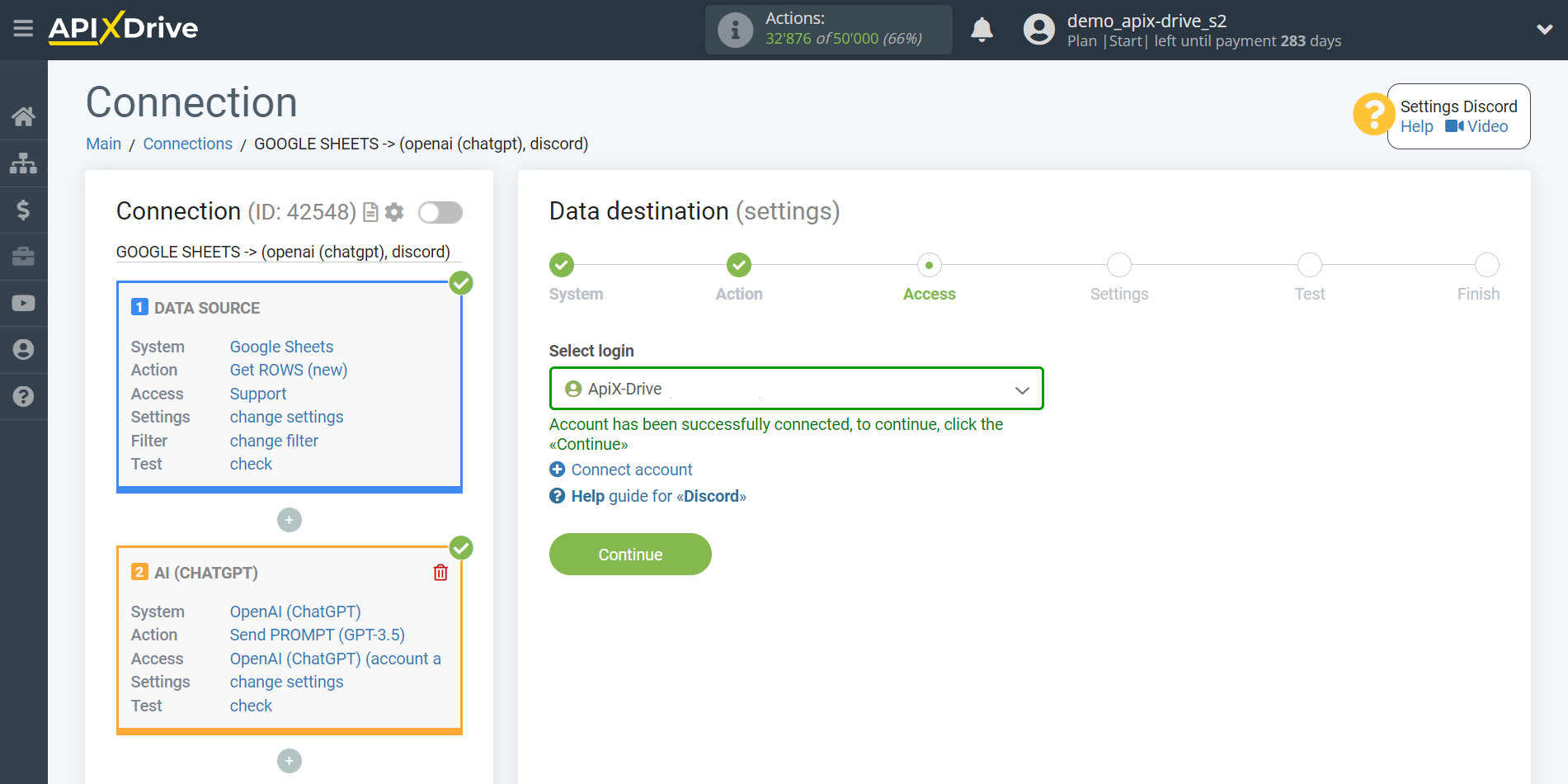This screenshot has width=1568, height=784.
Task: Open Send PROMPT (GPT-3.5) action link
Action: pos(318,635)
